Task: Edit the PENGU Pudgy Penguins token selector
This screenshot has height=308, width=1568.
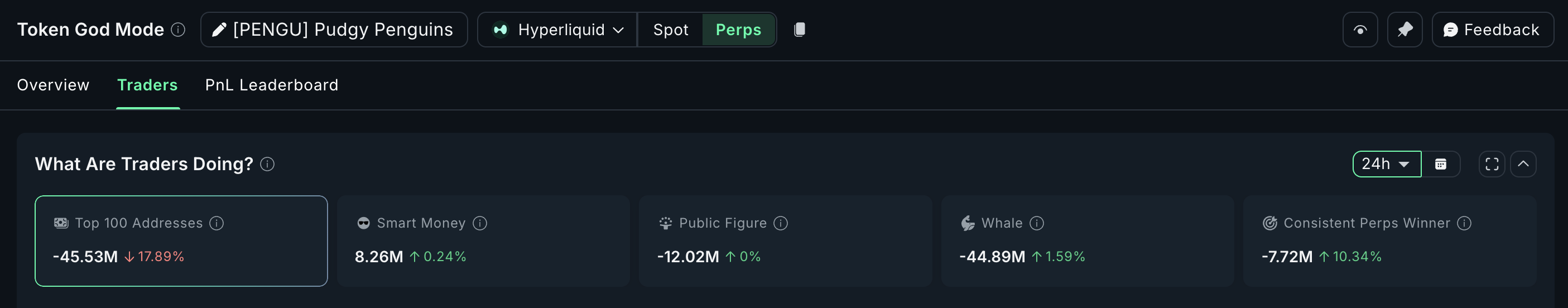Action: [334, 30]
